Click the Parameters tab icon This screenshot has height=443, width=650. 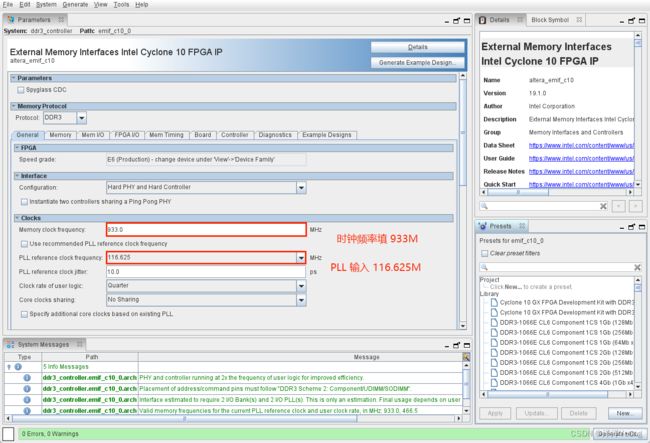[11, 19]
